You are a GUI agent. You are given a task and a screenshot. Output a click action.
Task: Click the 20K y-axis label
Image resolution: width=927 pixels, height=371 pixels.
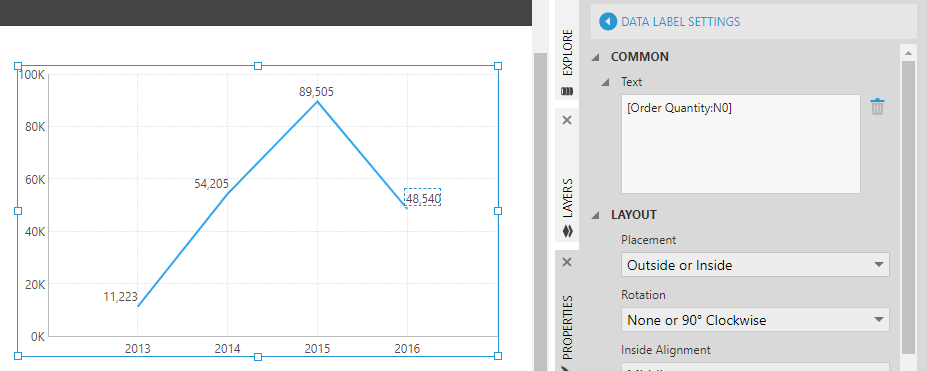click(34, 284)
